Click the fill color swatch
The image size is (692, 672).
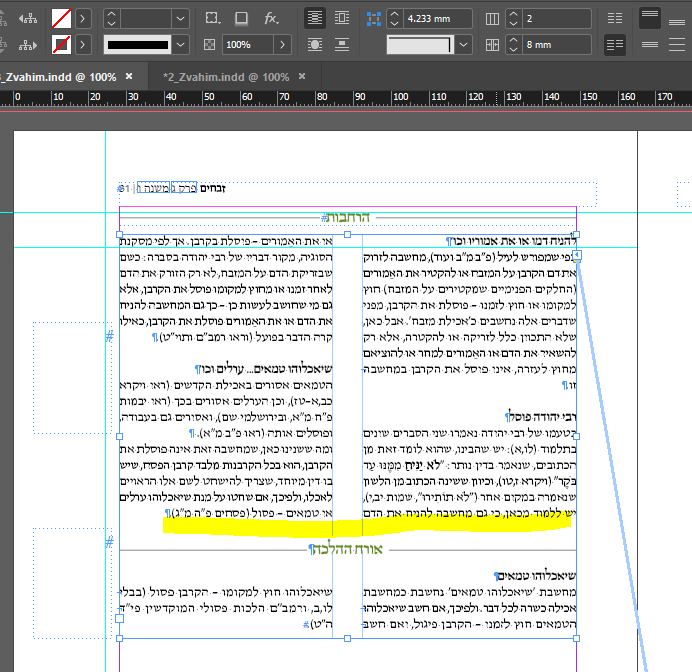[62, 18]
